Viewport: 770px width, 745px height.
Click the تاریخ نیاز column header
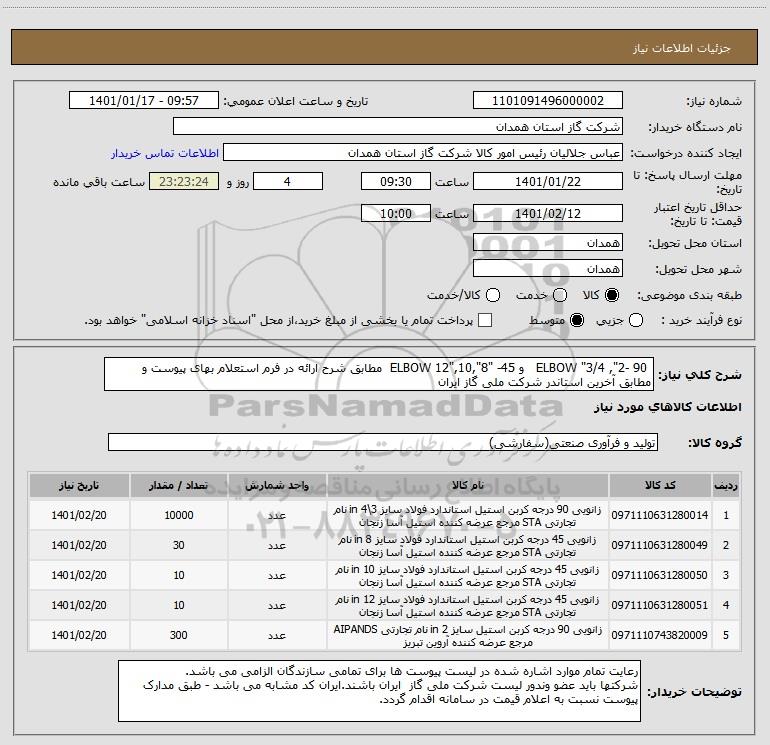pos(79,485)
